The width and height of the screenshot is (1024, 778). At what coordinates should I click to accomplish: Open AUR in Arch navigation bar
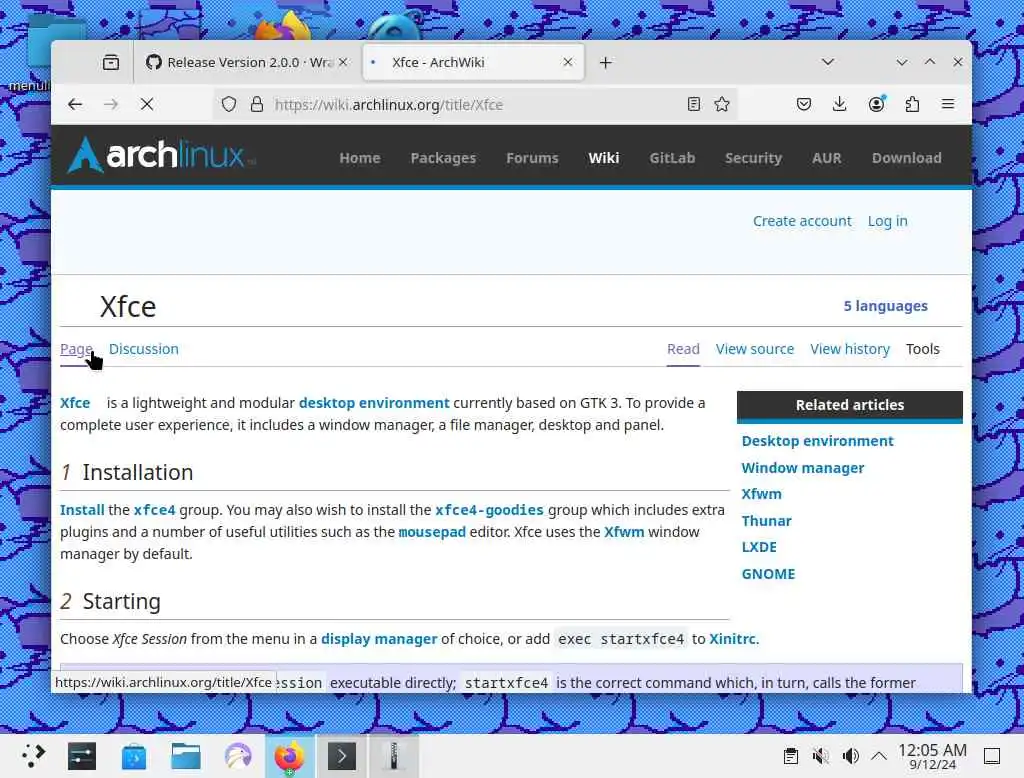click(827, 158)
